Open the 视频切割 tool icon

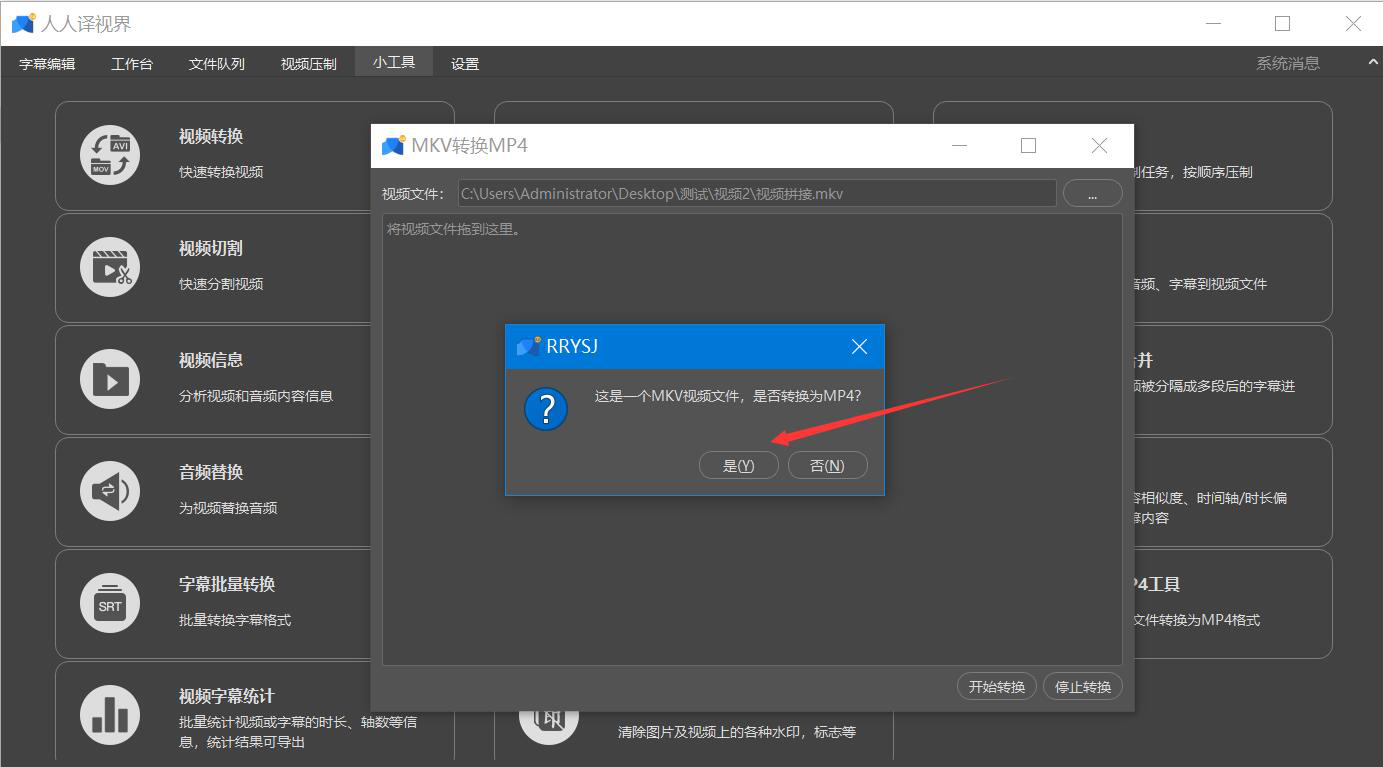[110, 266]
